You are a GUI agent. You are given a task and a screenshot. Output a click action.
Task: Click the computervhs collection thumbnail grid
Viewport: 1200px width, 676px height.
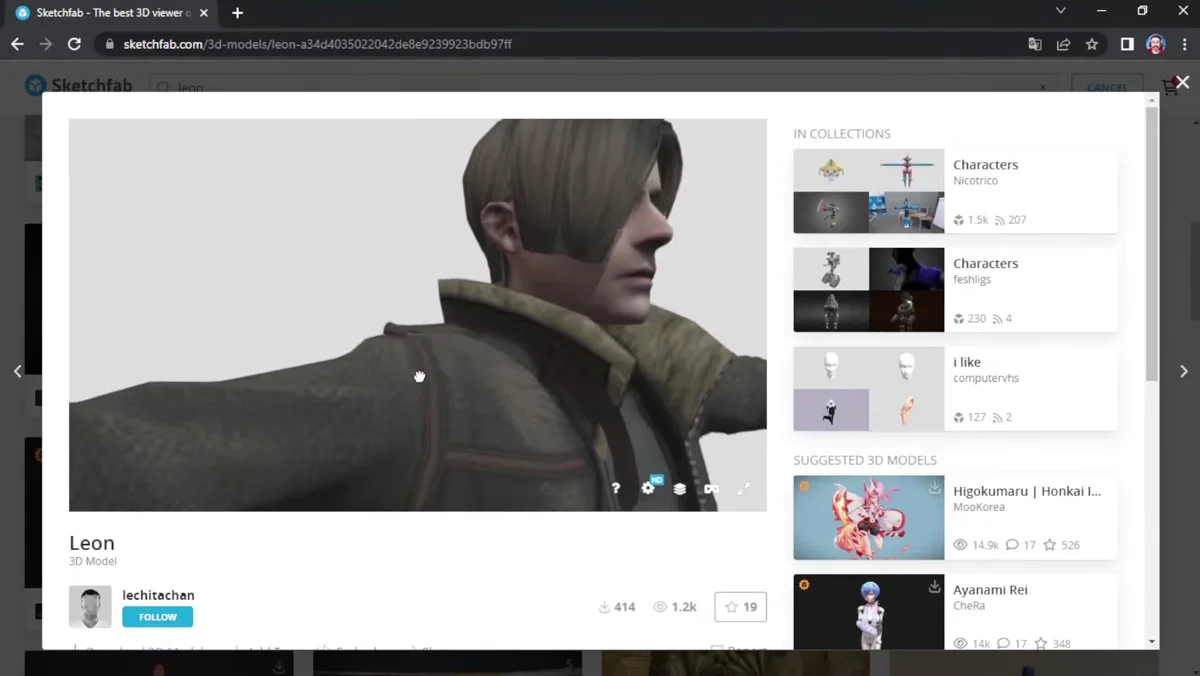coord(868,389)
